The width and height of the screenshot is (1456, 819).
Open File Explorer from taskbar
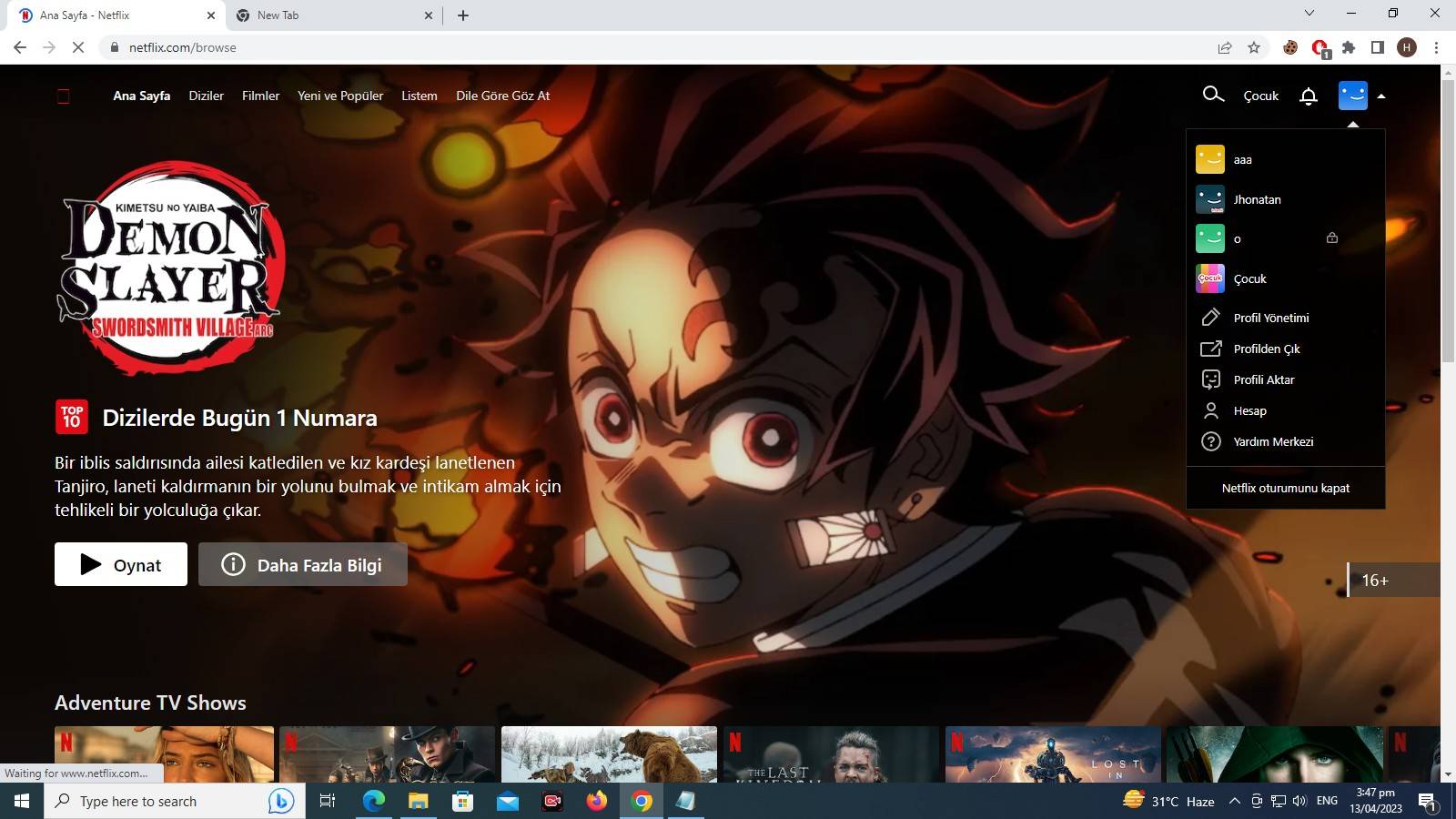[418, 801]
